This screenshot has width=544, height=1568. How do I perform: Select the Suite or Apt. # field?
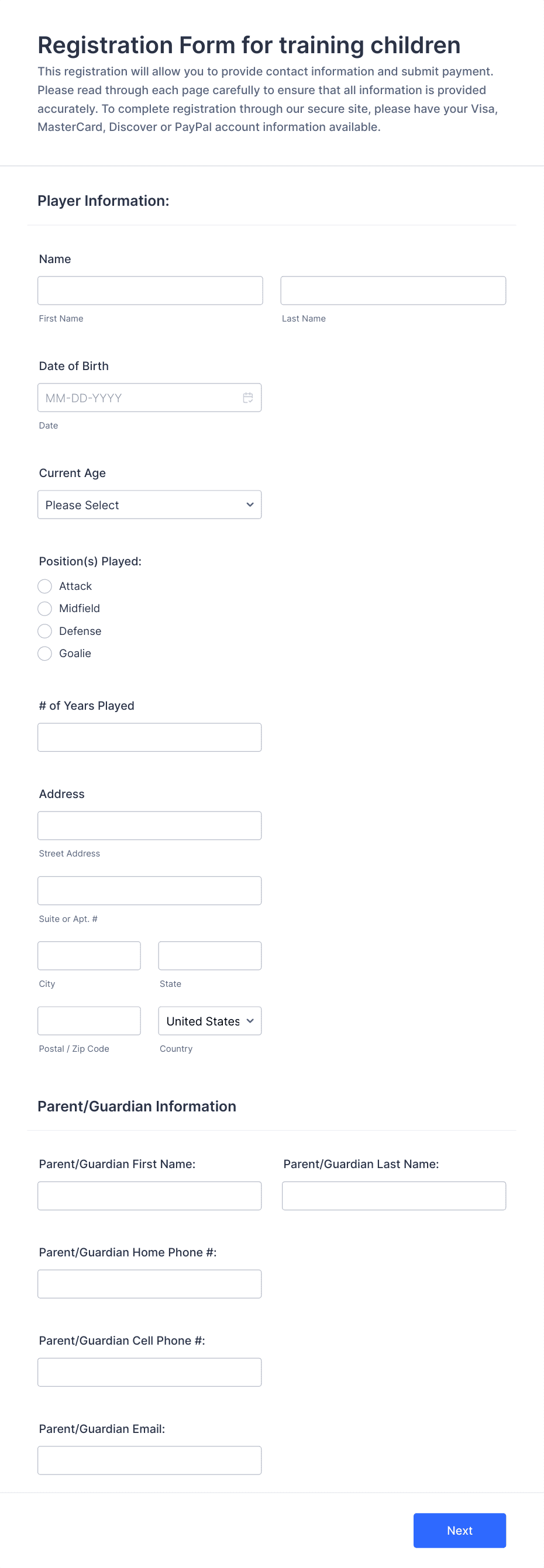coord(149,890)
